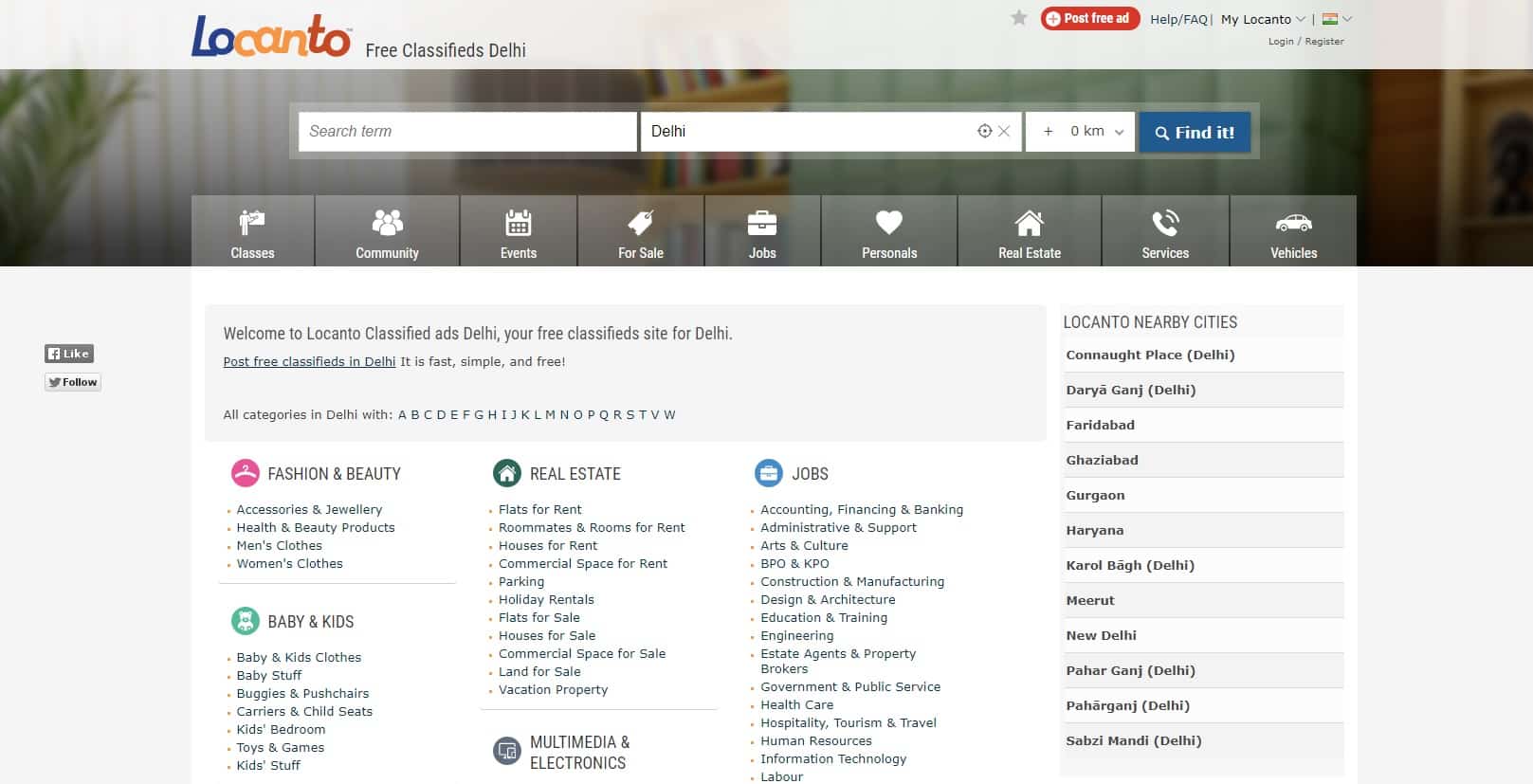The width and height of the screenshot is (1533, 784).
Task: Click Post free classifieds in Delhi link
Action: coord(309,361)
